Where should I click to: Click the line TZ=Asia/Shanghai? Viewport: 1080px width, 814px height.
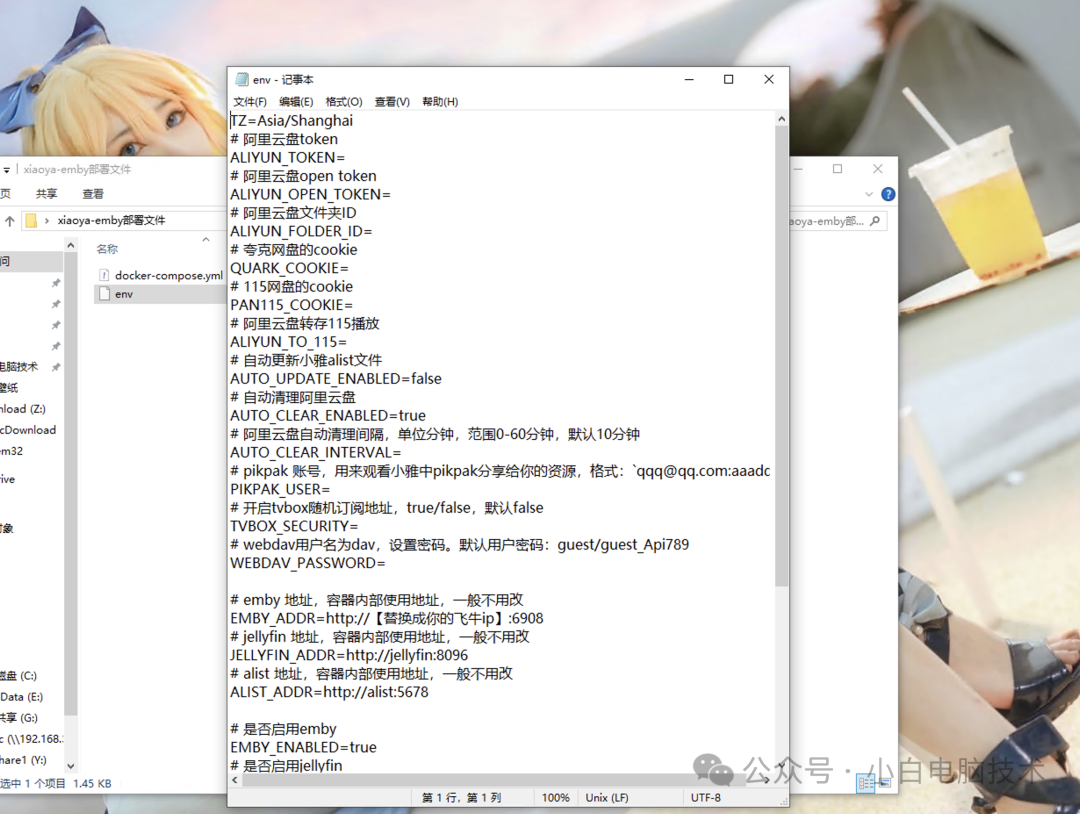click(291, 121)
